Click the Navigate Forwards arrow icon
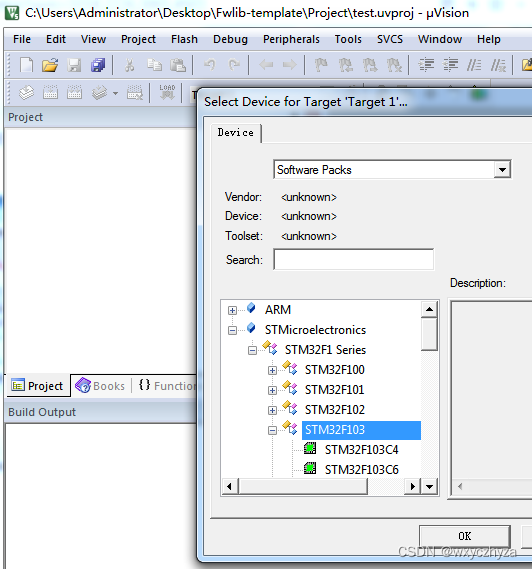 pyautogui.click(x=290, y=65)
